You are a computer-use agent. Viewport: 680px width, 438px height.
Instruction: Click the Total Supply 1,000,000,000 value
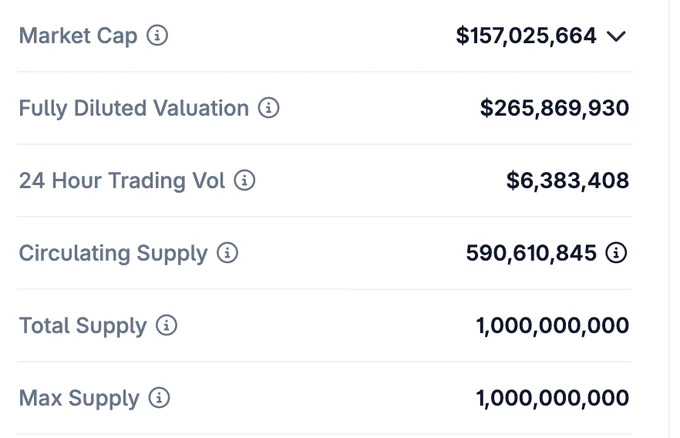(x=553, y=325)
